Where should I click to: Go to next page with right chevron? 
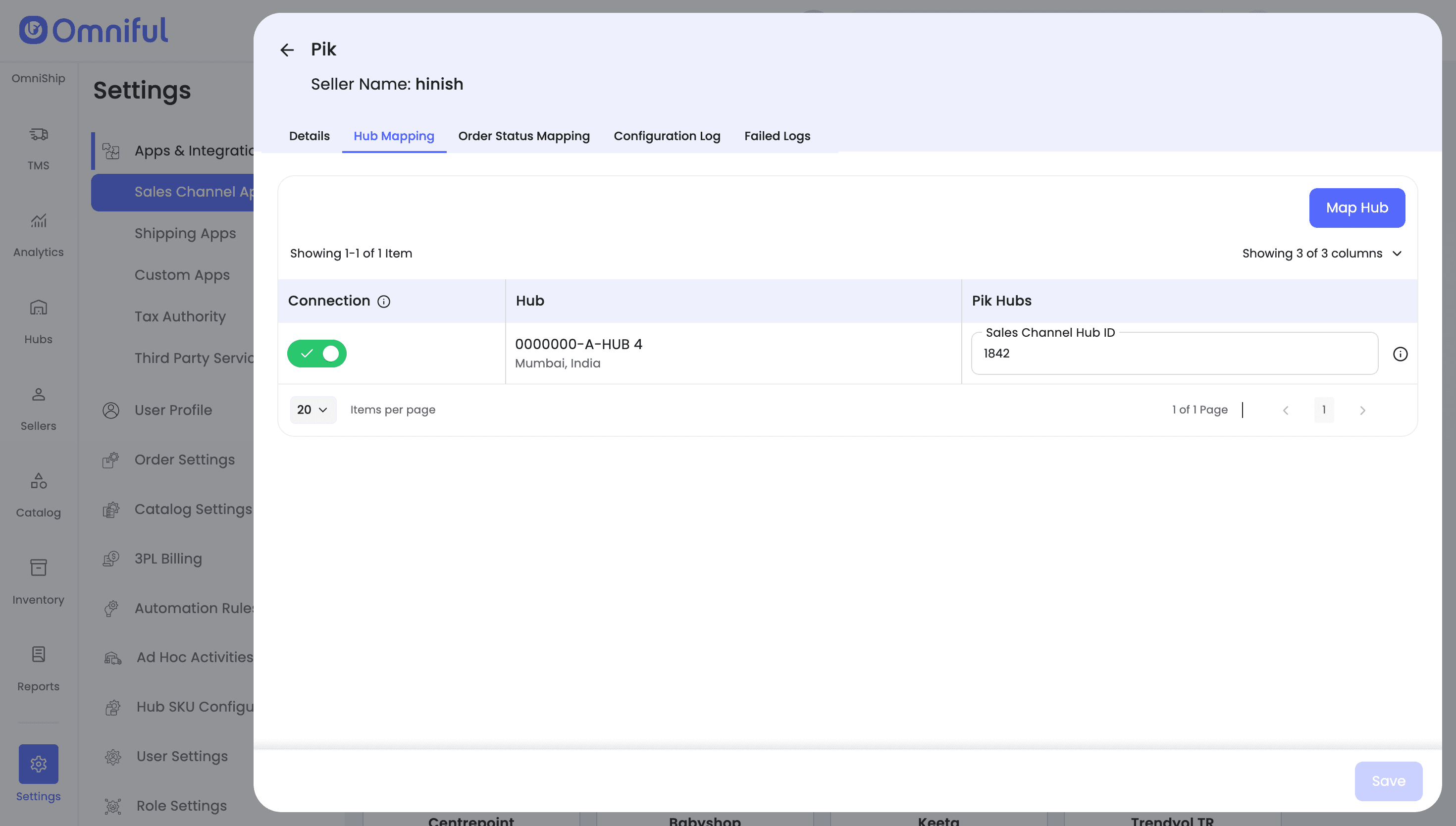click(x=1362, y=410)
